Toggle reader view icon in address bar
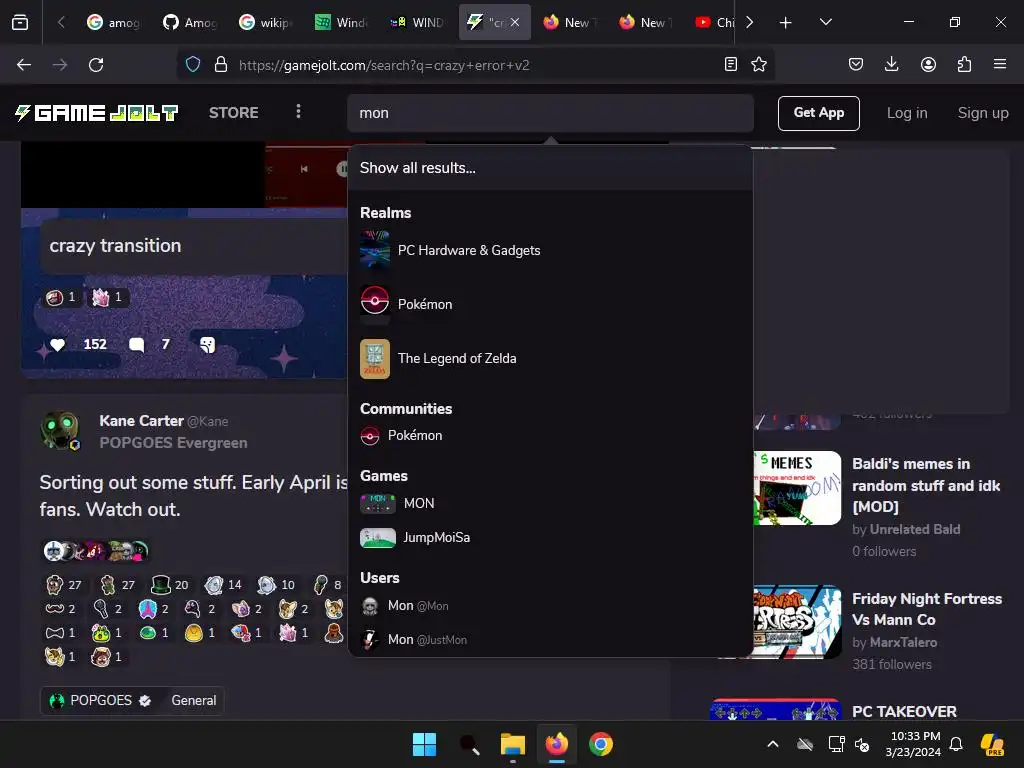 [731, 65]
